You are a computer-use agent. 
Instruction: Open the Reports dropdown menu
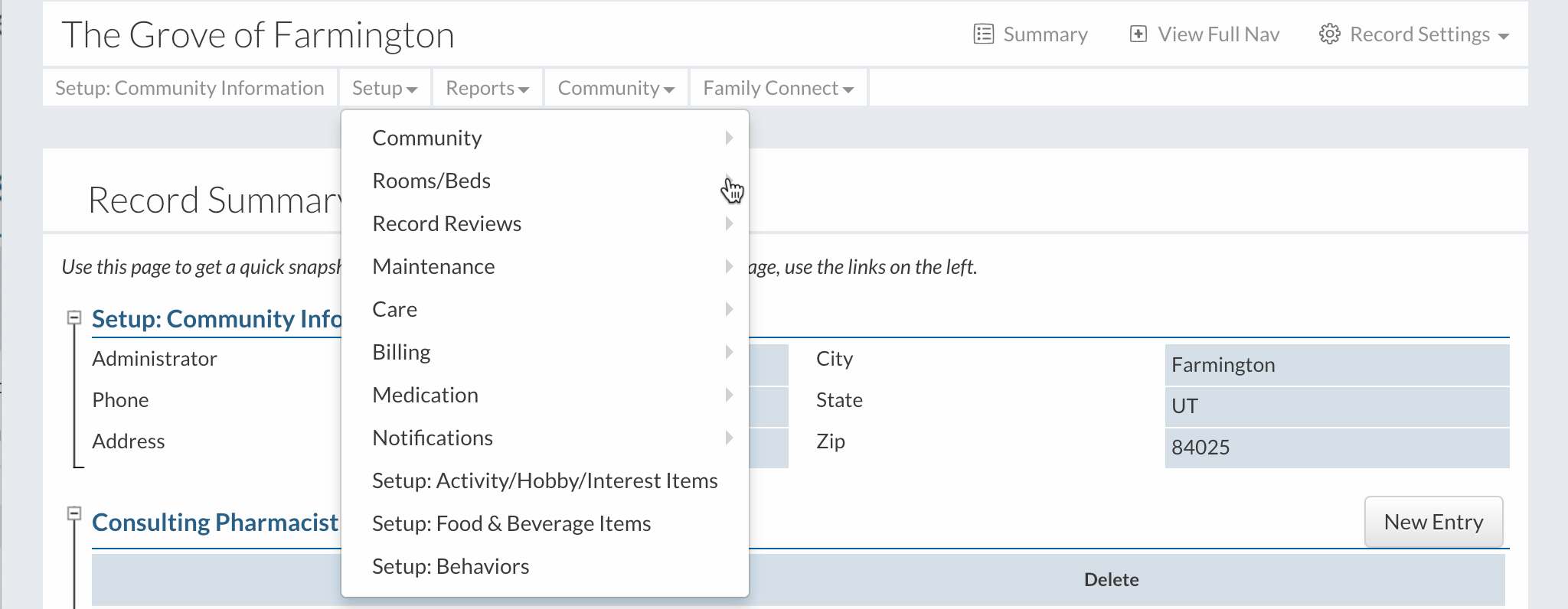point(488,88)
